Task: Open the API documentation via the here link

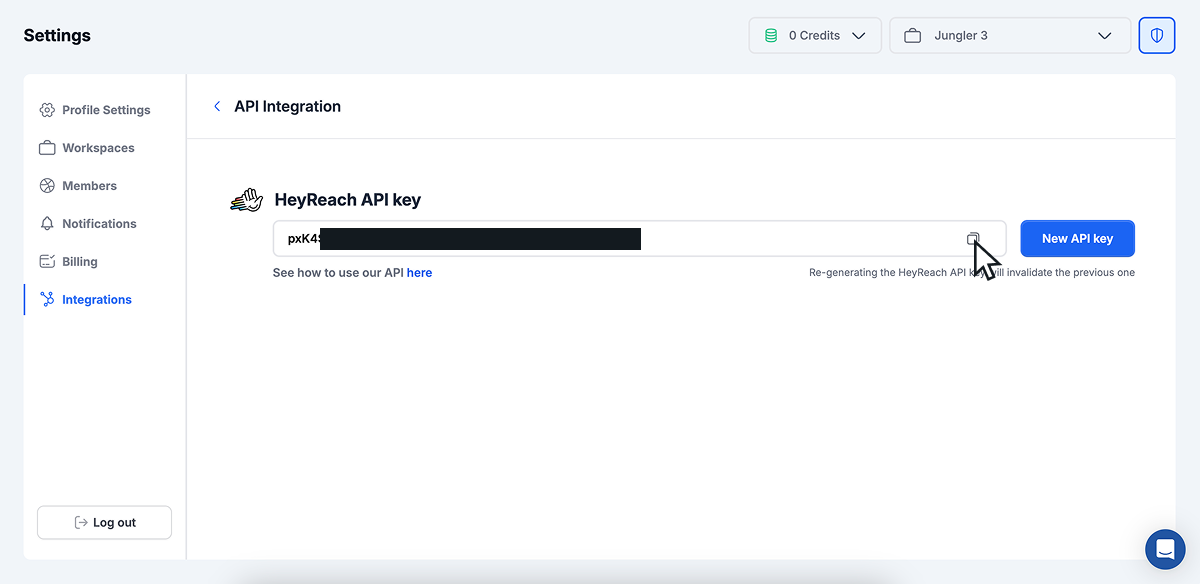Action: (419, 272)
